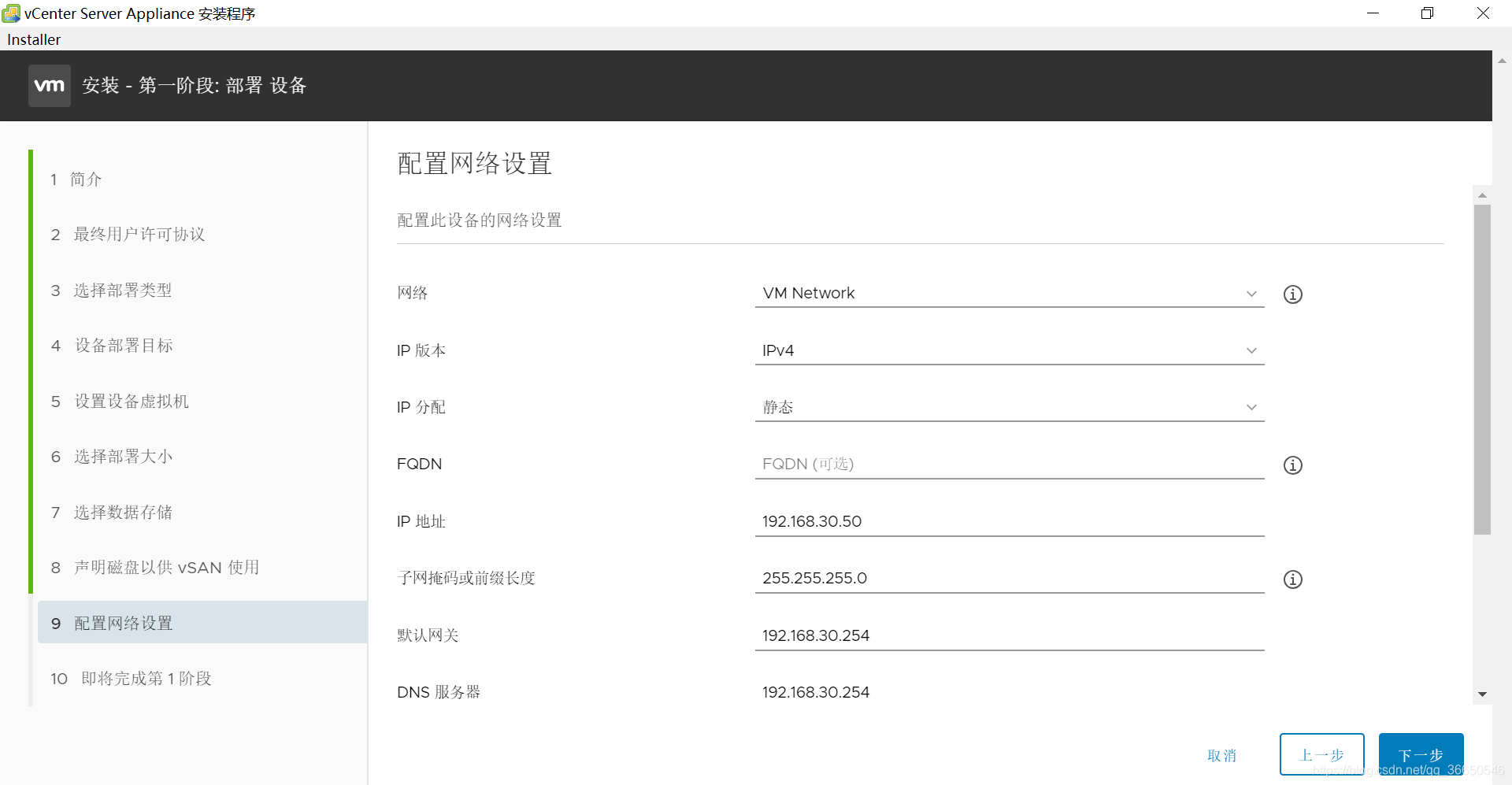This screenshot has height=785, width=1512.
Task: Close the installer window
Action: tap(1483, 13)
